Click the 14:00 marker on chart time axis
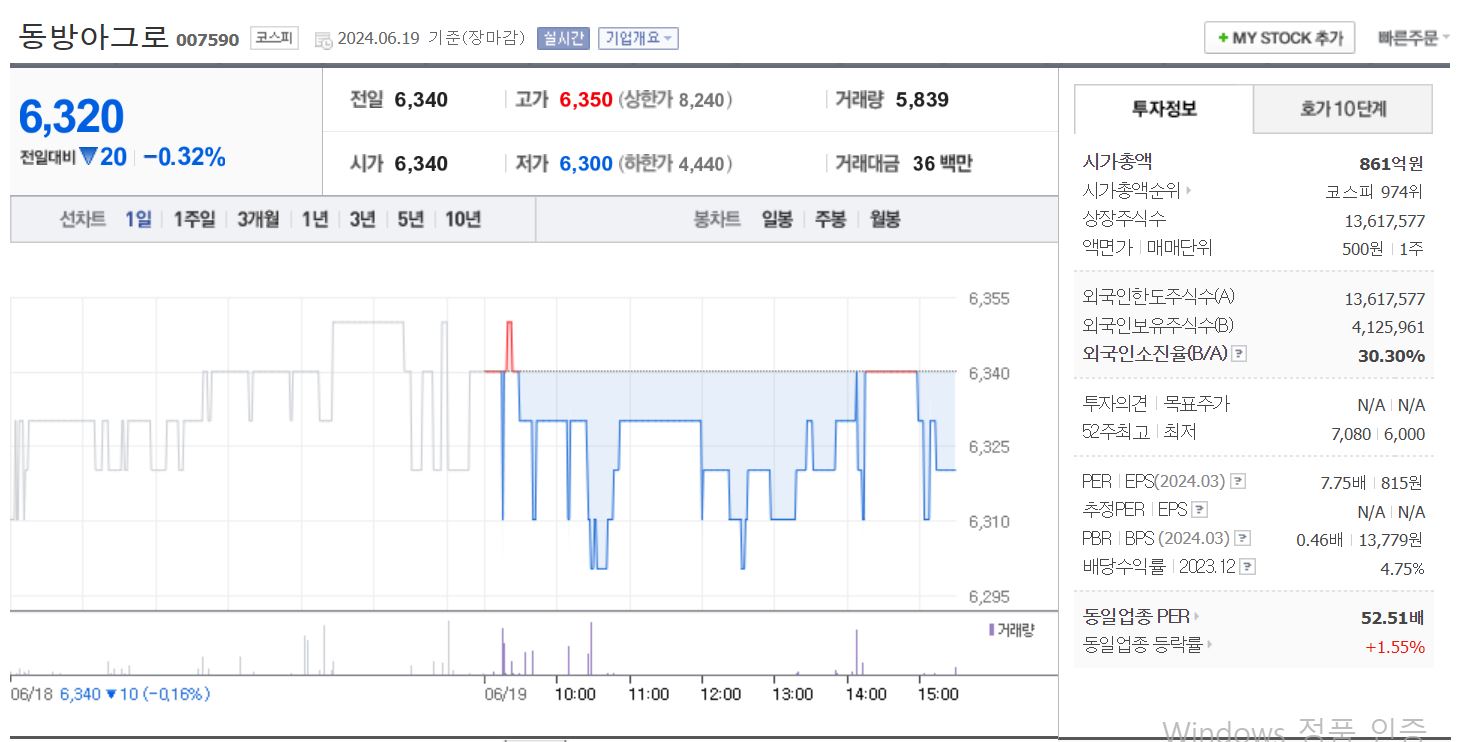This screenshot has width=1458, height=742. pos(866,694)
